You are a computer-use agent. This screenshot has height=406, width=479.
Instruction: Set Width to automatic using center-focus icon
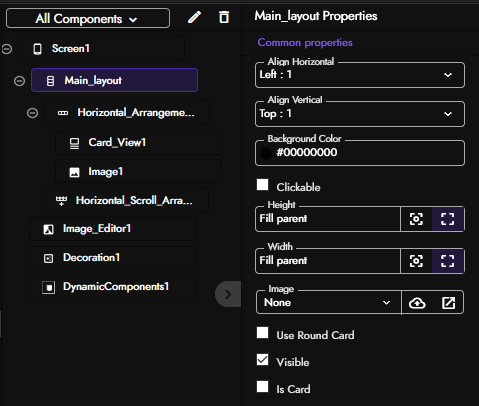pos(416,261)
